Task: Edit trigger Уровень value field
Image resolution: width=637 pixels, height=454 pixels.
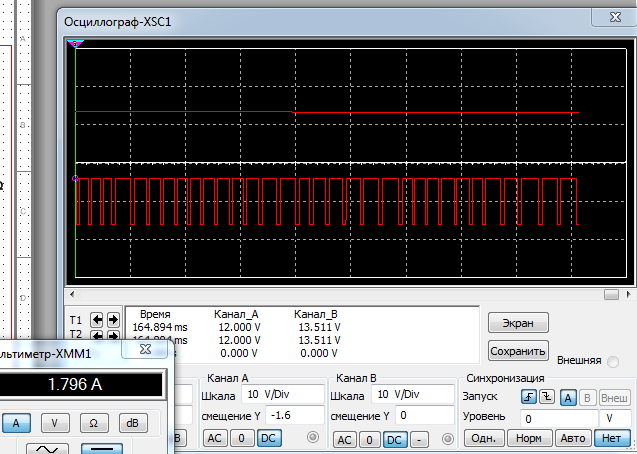Action: [559, 419]
